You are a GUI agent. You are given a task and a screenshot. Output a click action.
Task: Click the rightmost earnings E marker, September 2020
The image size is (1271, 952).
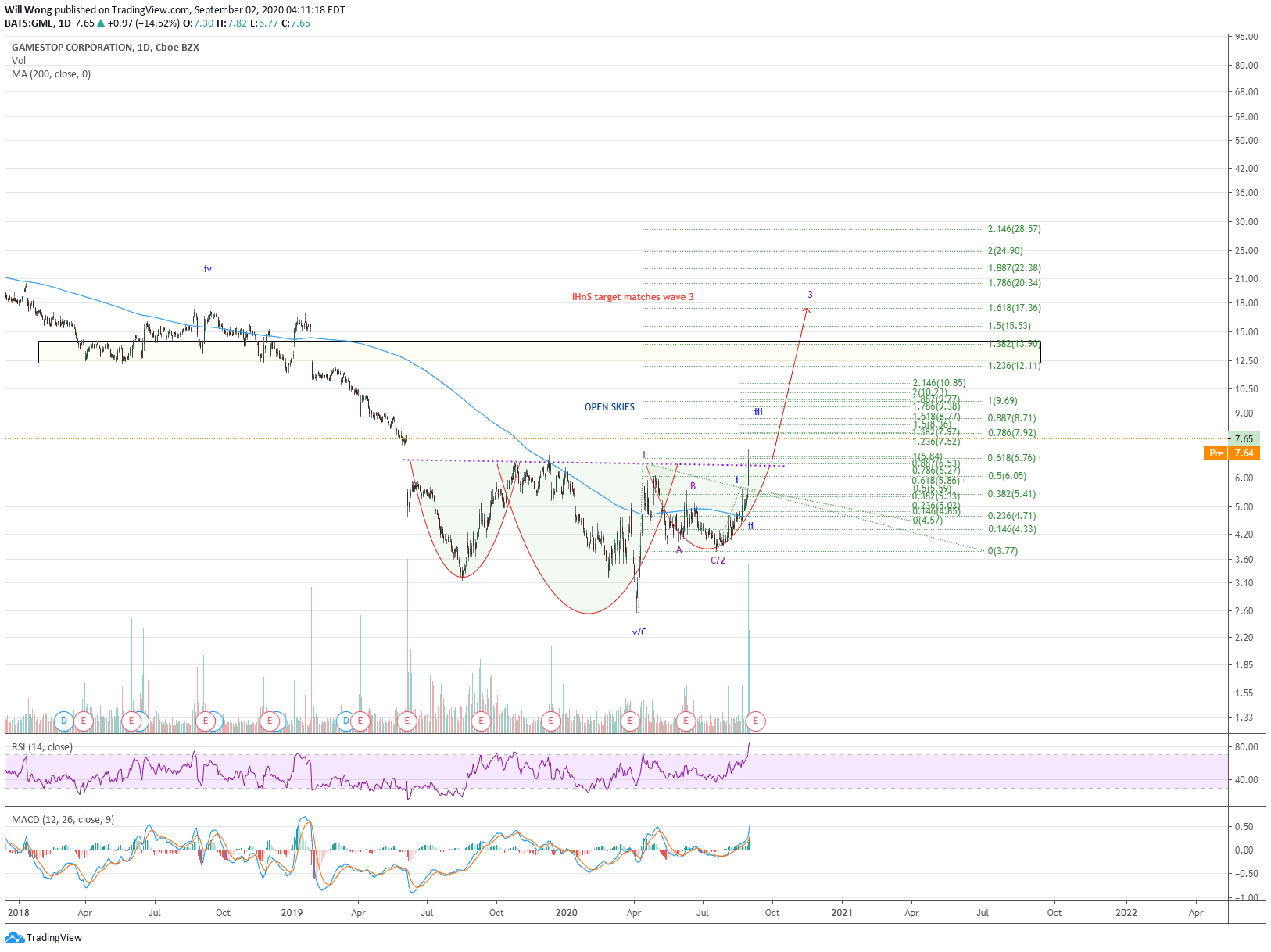tap(755, 721)
